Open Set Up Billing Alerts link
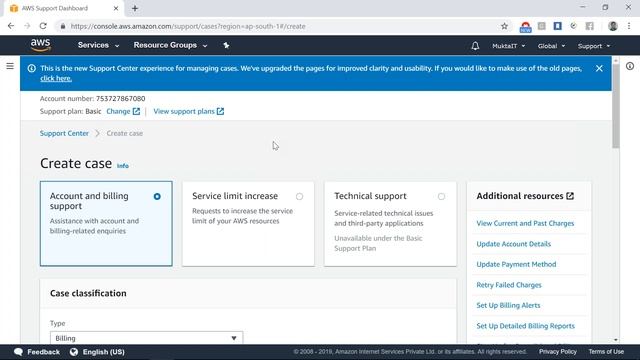Screen dimensions: 640x360 click(x=508, y=305)
